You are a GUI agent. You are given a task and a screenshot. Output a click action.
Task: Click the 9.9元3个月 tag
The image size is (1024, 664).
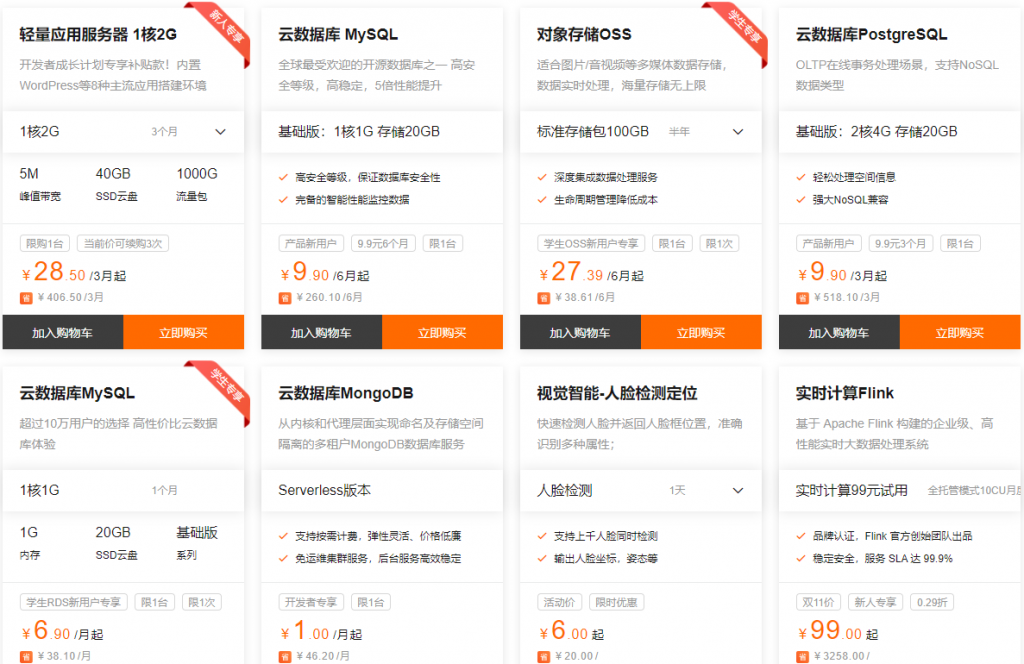click(x=901, y=244)
